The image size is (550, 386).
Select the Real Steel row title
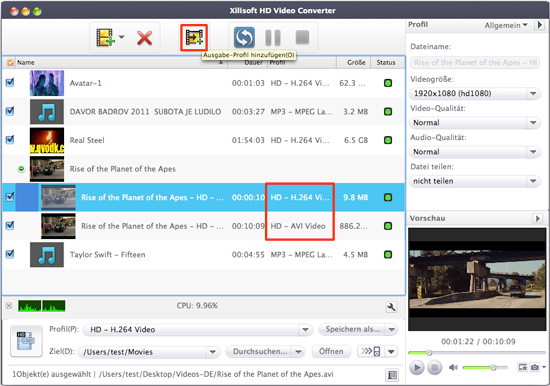[87, 140]
